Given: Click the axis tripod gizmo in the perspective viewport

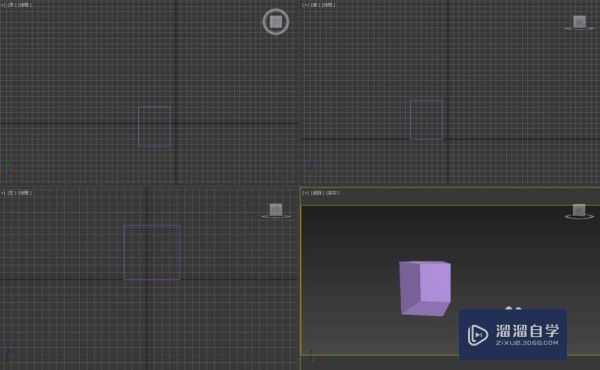Looking at the screenshot, I should [x=313, y=355].
